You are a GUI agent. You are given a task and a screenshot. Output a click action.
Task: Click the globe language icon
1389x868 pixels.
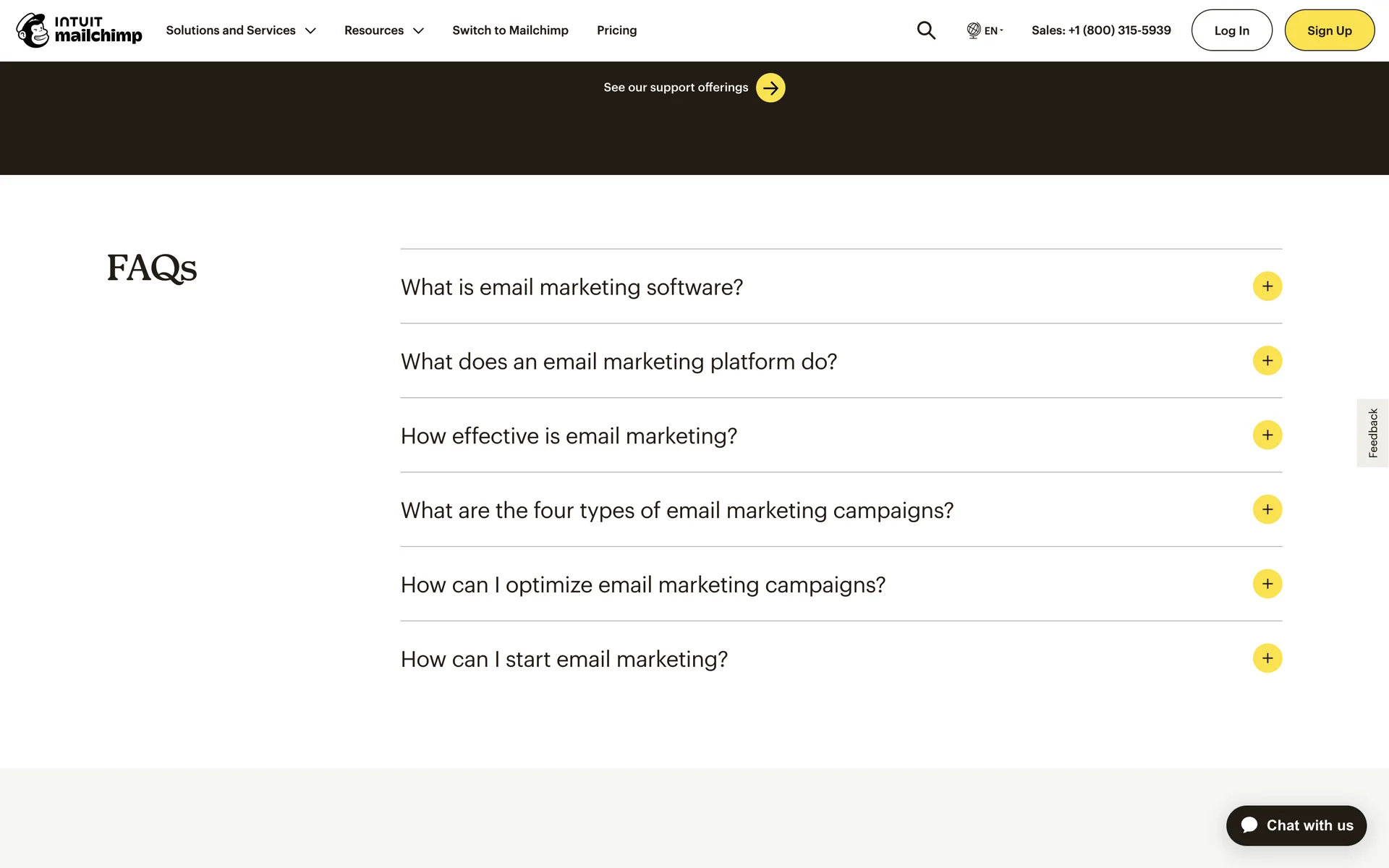coord(974,30)
